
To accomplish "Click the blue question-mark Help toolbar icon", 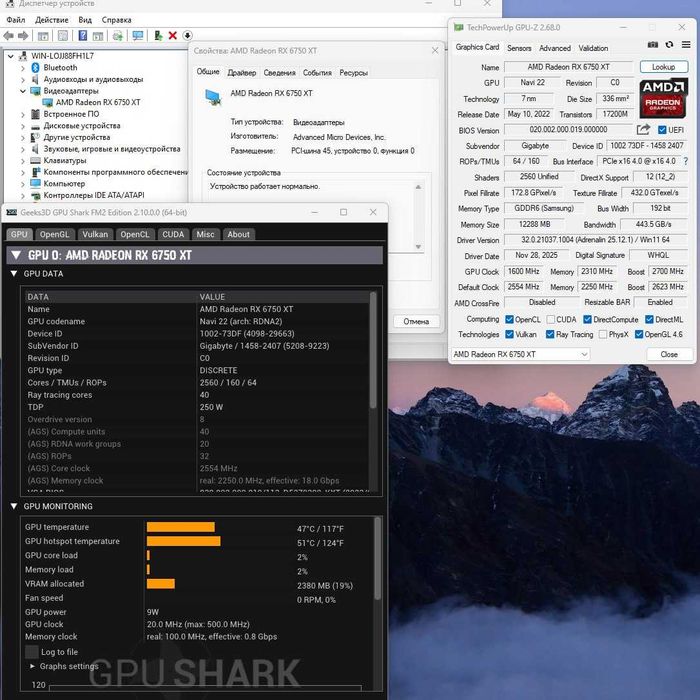I will coord(83,36).
